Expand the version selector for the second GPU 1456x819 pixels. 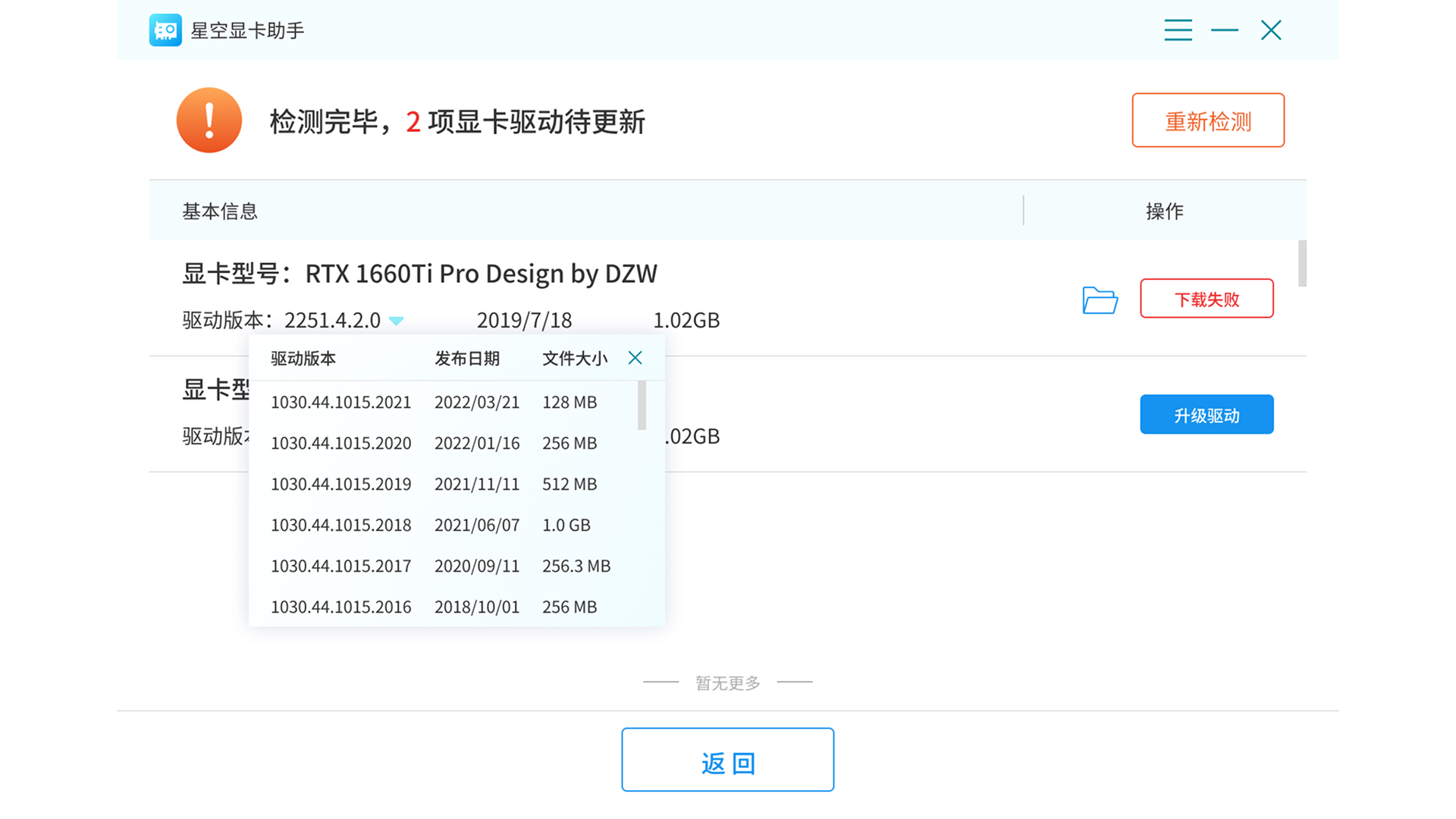tap(398, 437)
